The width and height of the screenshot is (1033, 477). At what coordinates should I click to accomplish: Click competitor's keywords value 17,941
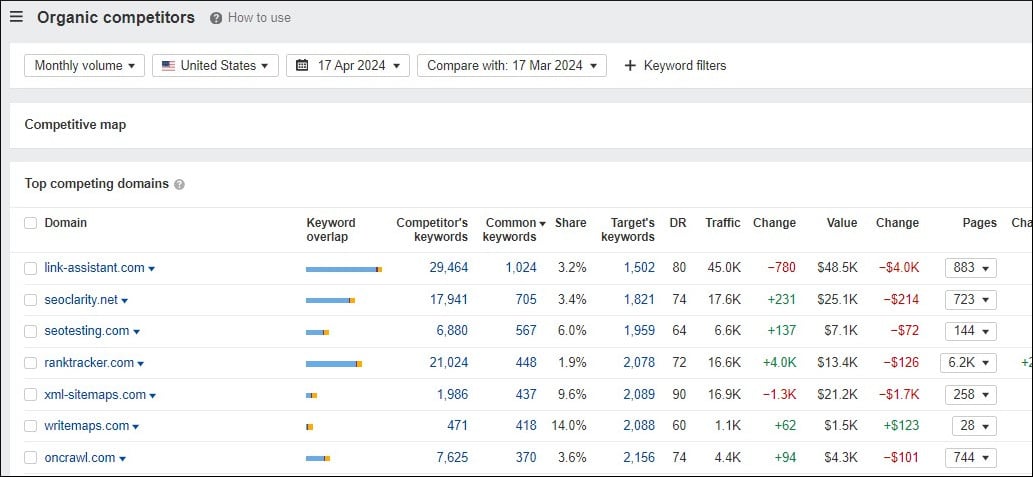pyautogui.click(x=448, y=299)
